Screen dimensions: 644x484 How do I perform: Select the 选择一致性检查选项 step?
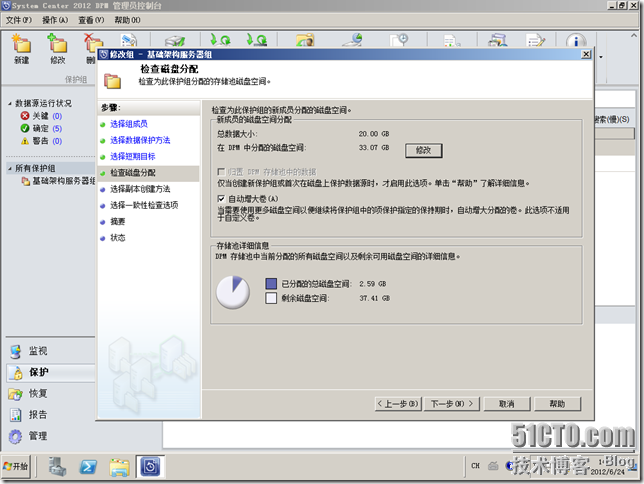pyautogui.click(x=144, y=205)
